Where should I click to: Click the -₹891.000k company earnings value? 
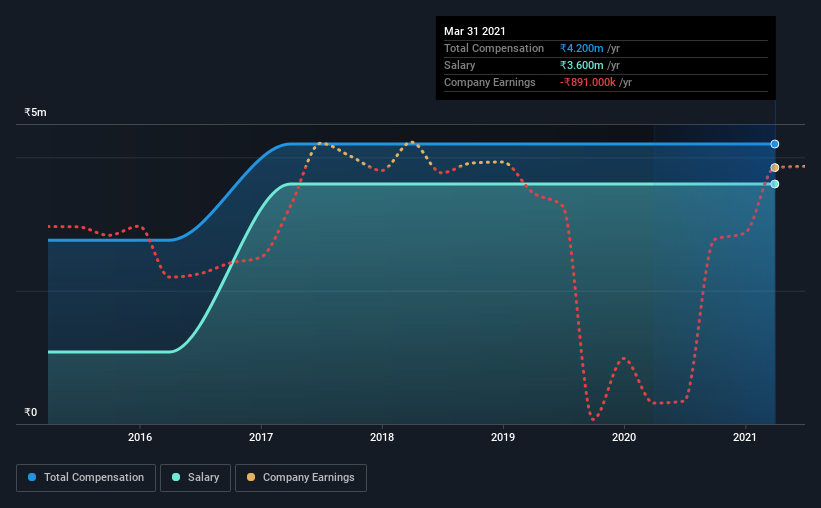587,82
